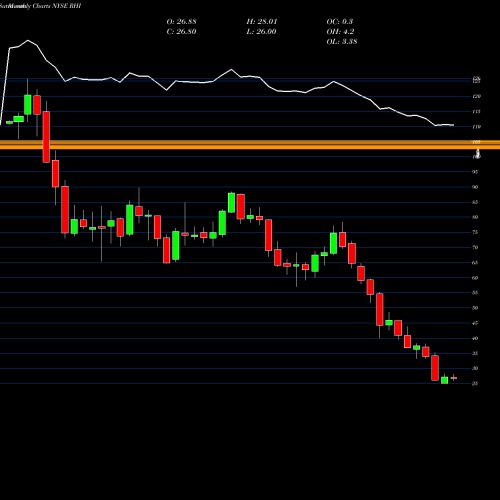Click the 80 price axis label

[475, 217]
